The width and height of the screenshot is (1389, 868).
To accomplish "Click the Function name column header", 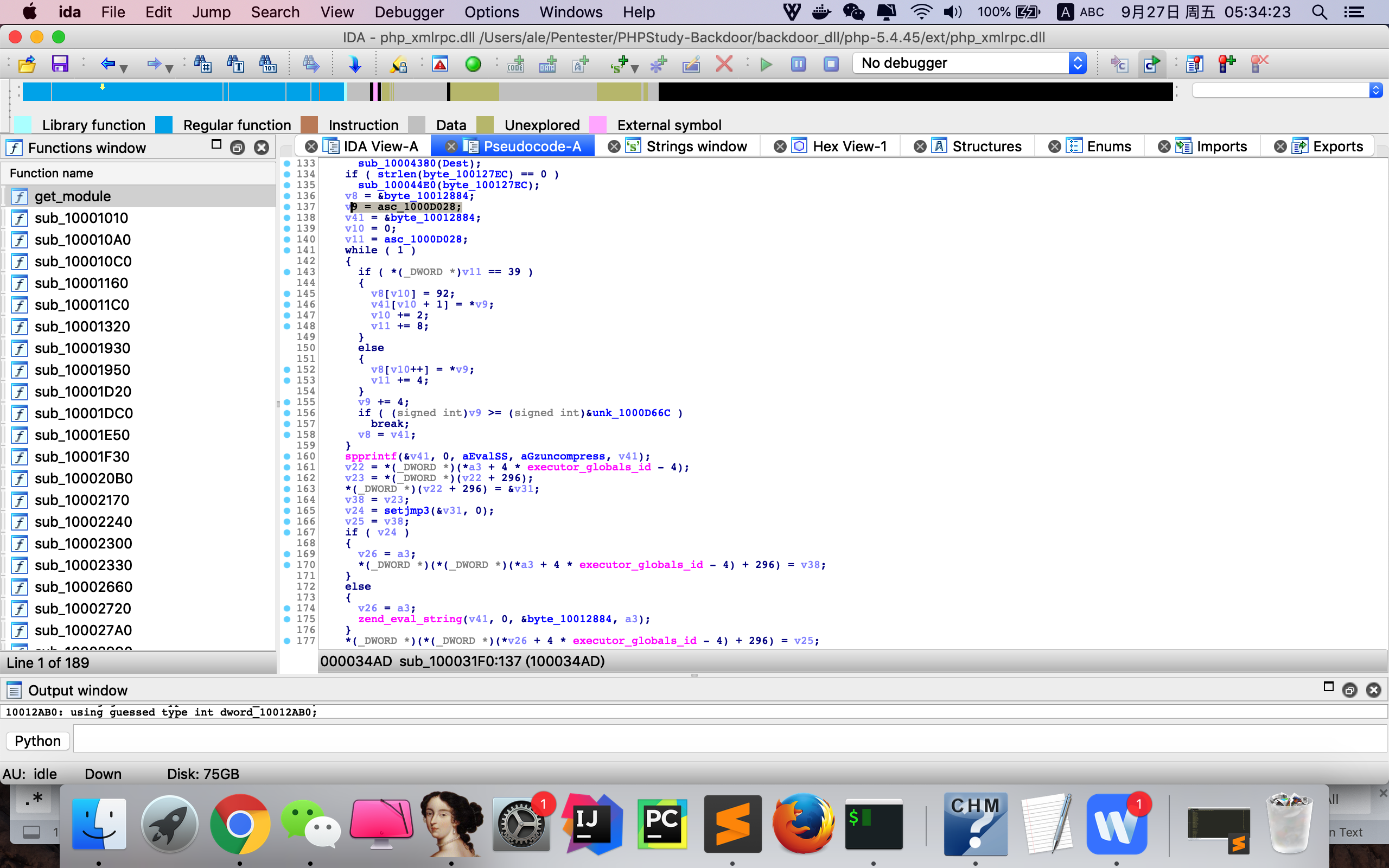I will (x=138, y=173).
